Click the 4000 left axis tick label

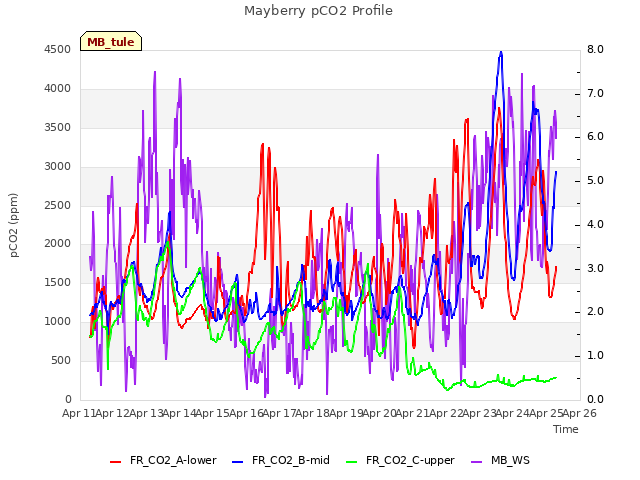click(58, 88)
